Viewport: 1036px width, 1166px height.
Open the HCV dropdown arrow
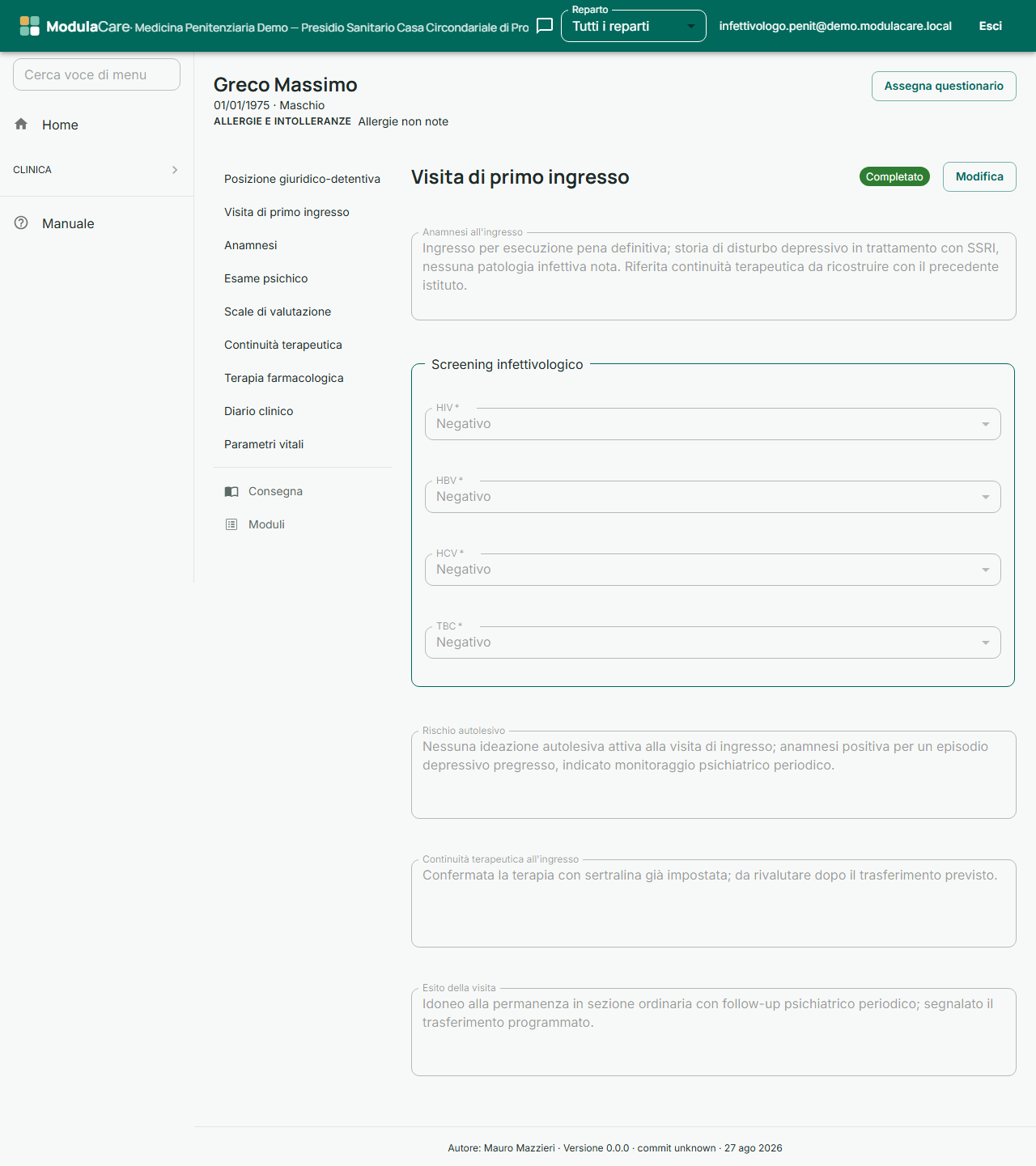click(x=985, y=570)
